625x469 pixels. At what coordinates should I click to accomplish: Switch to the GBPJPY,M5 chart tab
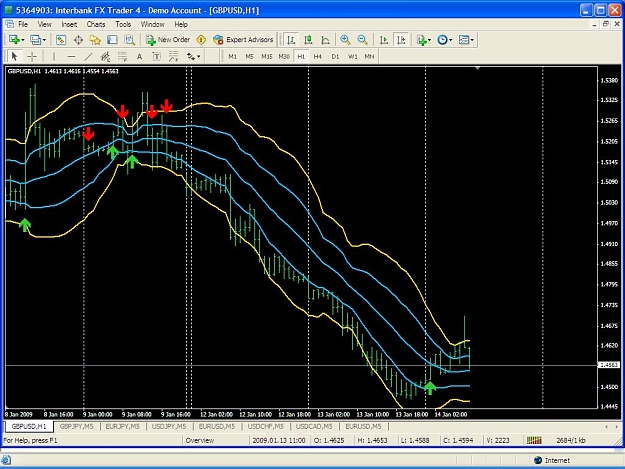77,426
